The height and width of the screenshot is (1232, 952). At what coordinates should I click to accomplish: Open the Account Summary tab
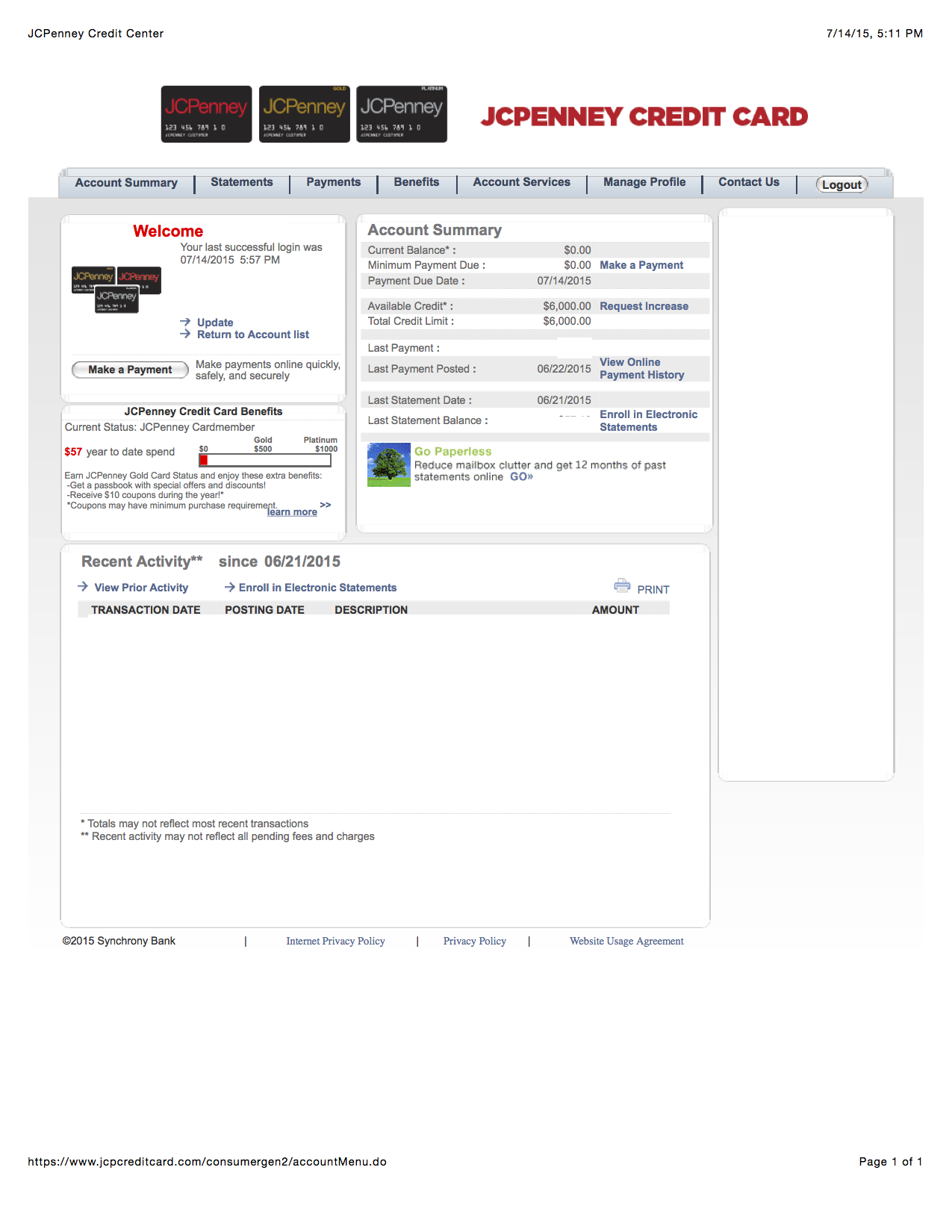point(126,183)
